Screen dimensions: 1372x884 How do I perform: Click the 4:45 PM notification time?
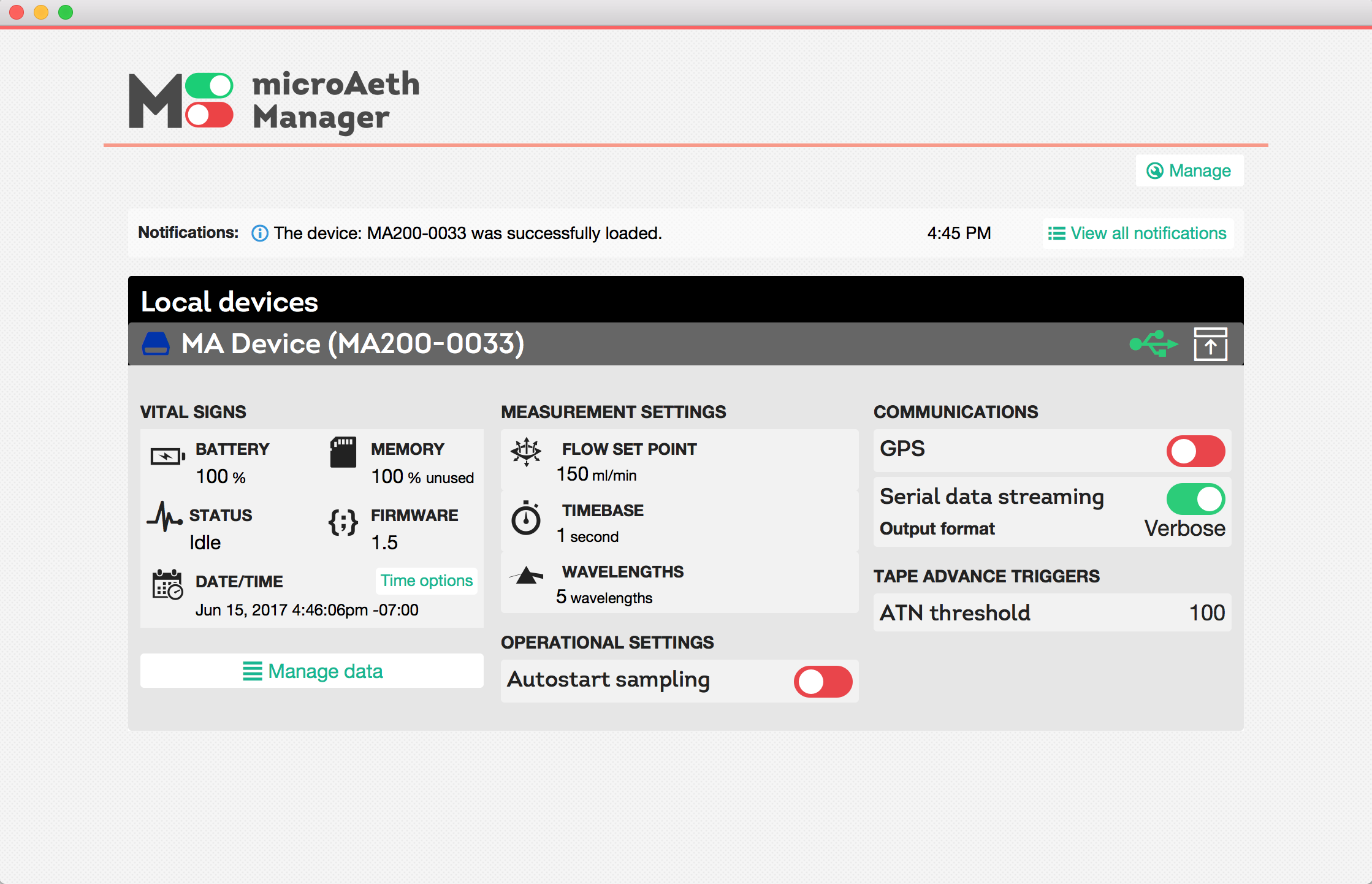pos(959,234)
